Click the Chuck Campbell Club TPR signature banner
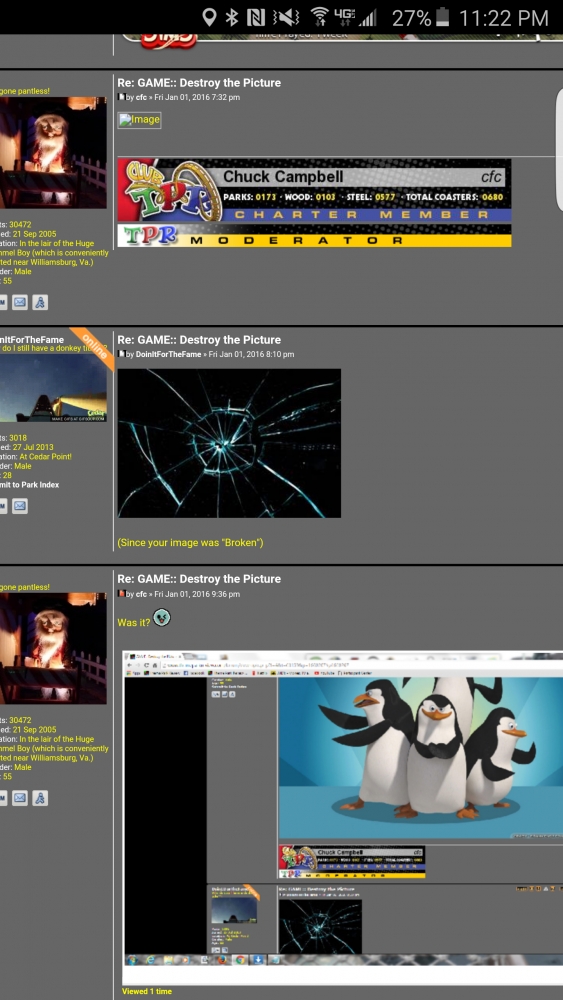 point(314,190)
